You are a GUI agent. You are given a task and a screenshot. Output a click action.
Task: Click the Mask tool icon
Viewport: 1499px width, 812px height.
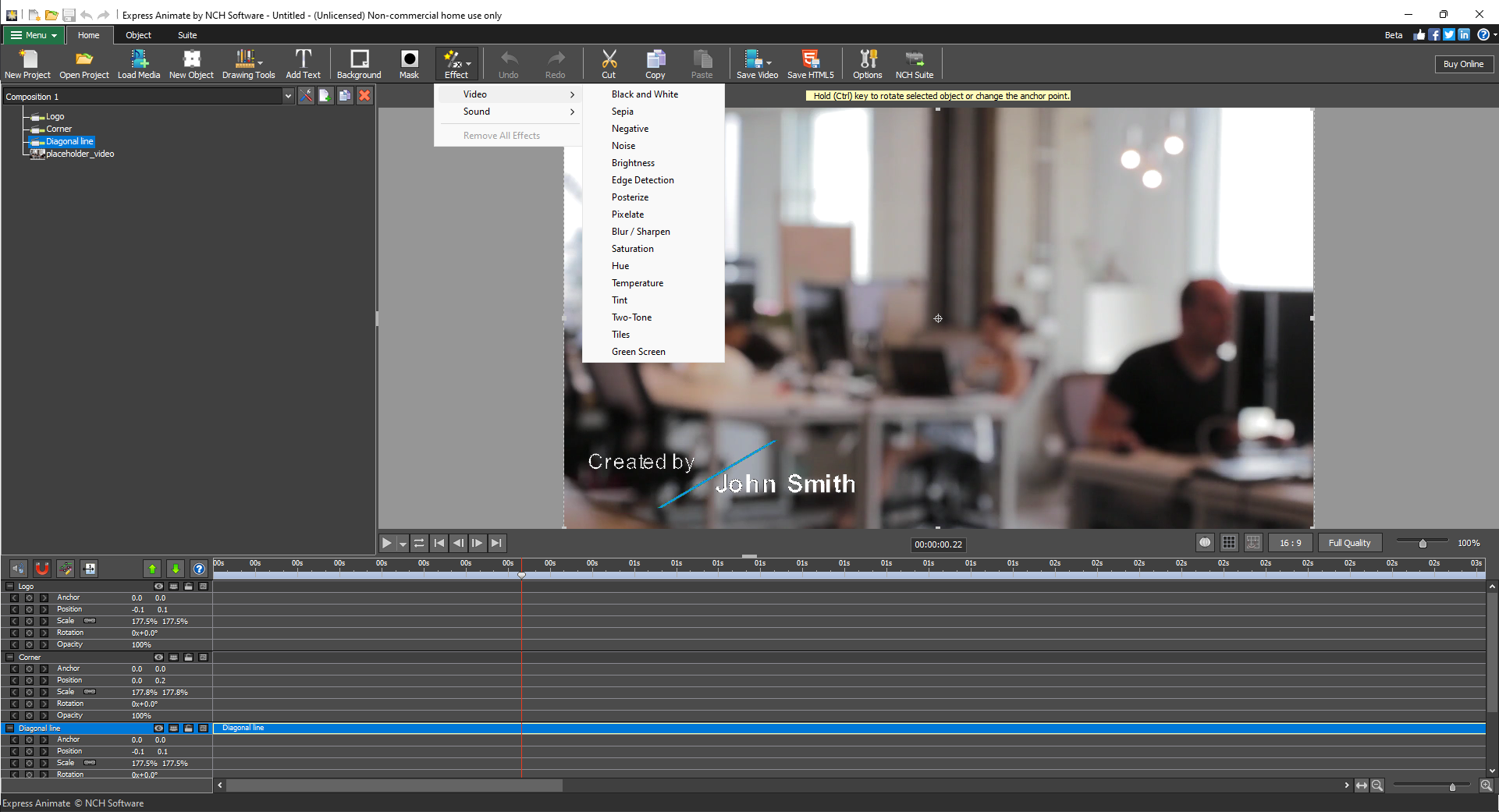click(x=409, y=63)
